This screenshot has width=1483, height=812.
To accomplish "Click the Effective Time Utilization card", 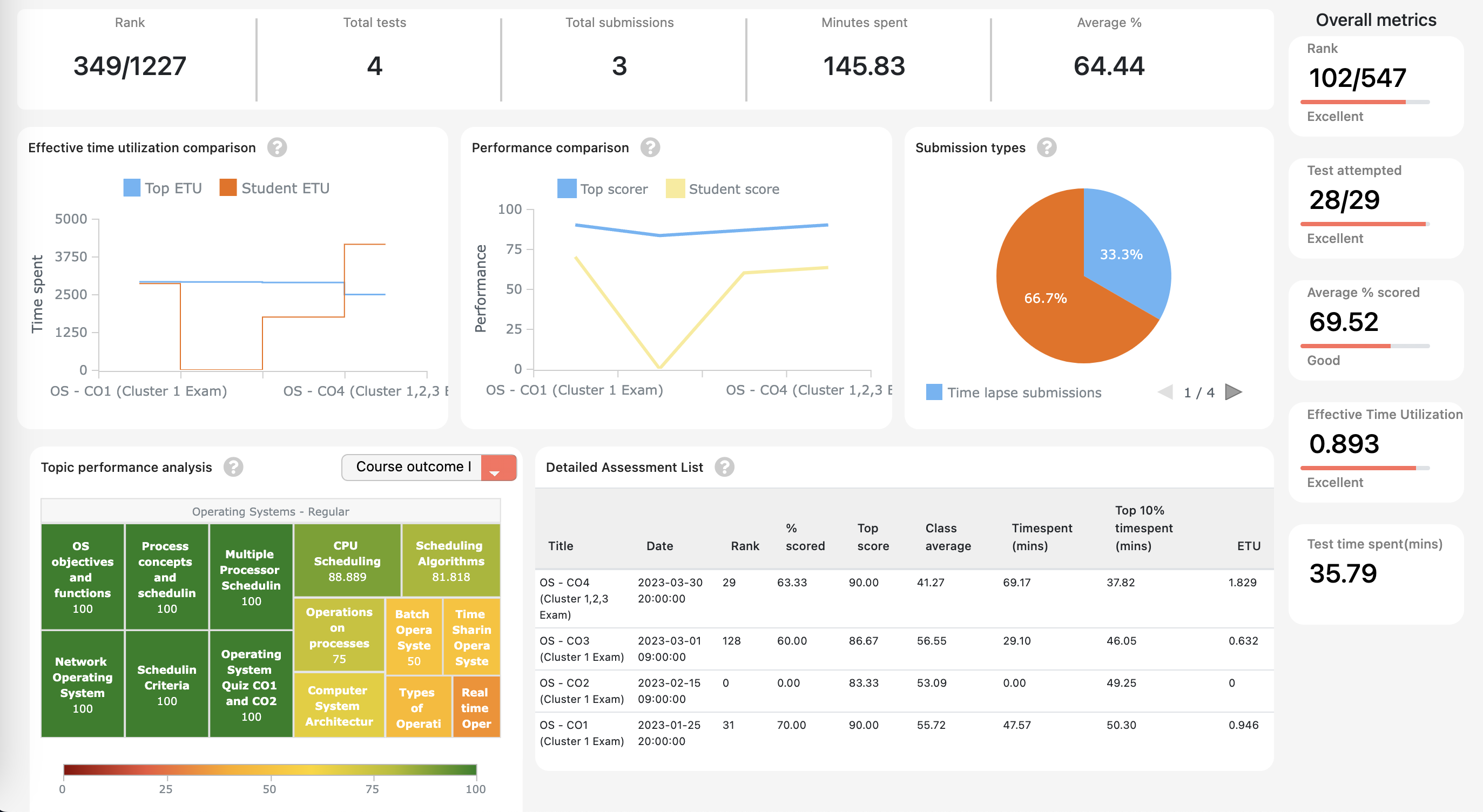I will pos(1376,449).
